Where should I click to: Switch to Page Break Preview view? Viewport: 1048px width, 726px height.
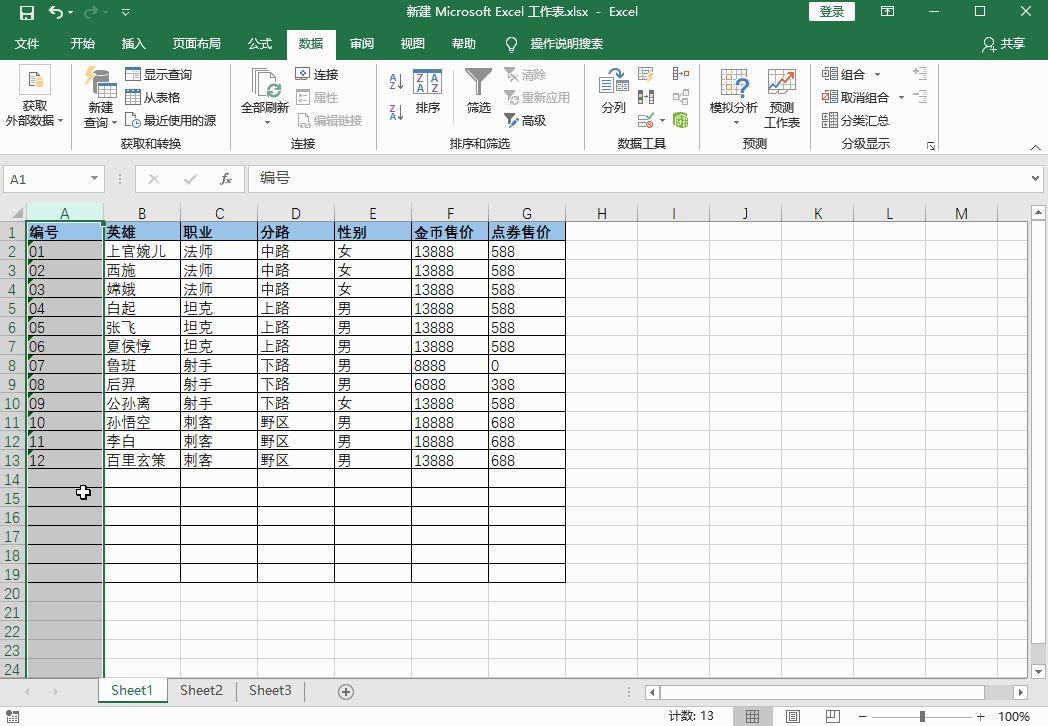point(830,716)
